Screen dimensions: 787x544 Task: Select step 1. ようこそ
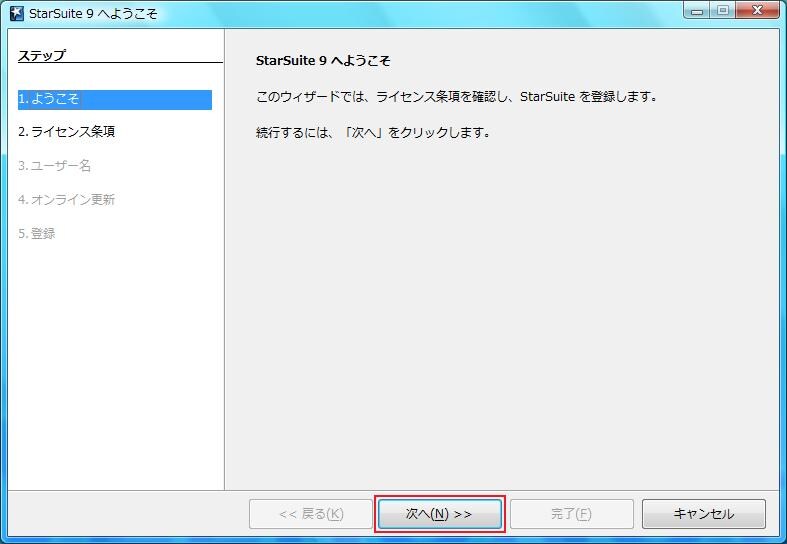pyautogui.click(x=115, y=99)
